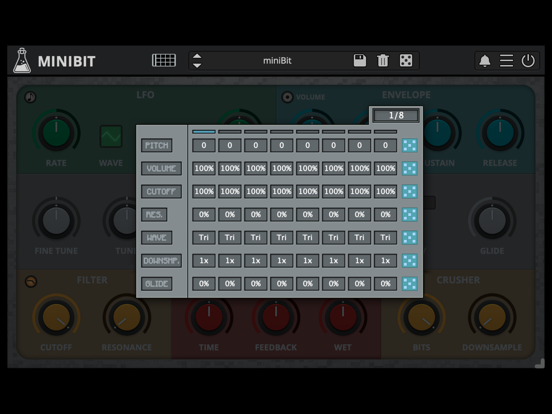Open the hamburger menu icon
The width and height of the screenshot is (552, 414).
506,61
